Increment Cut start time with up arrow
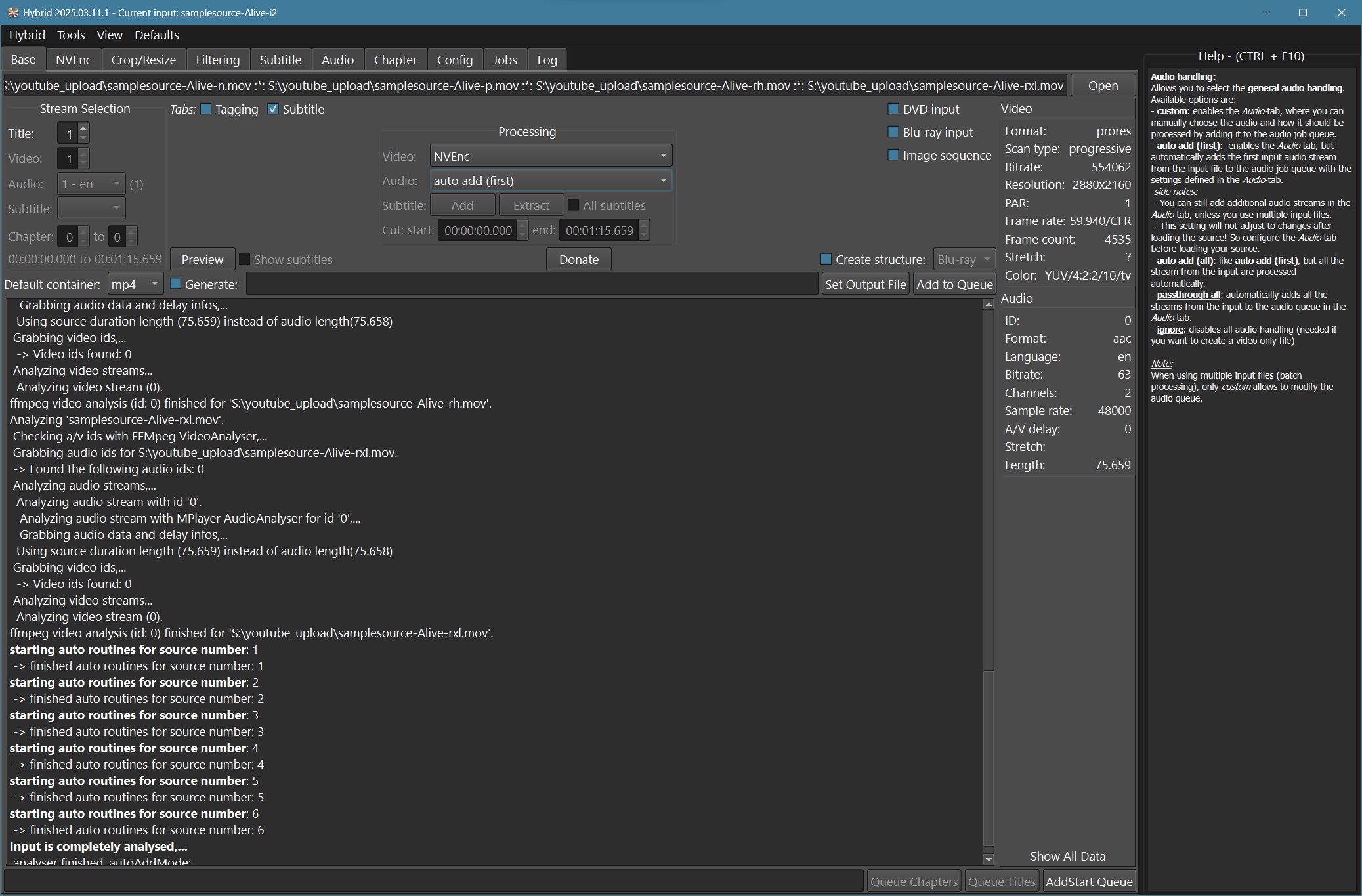This screenshot has height=896, width=1362. (522, 226)
